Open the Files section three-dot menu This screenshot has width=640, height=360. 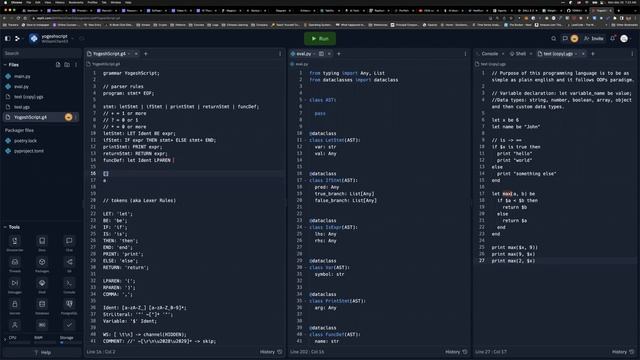(x=76, y=64)
